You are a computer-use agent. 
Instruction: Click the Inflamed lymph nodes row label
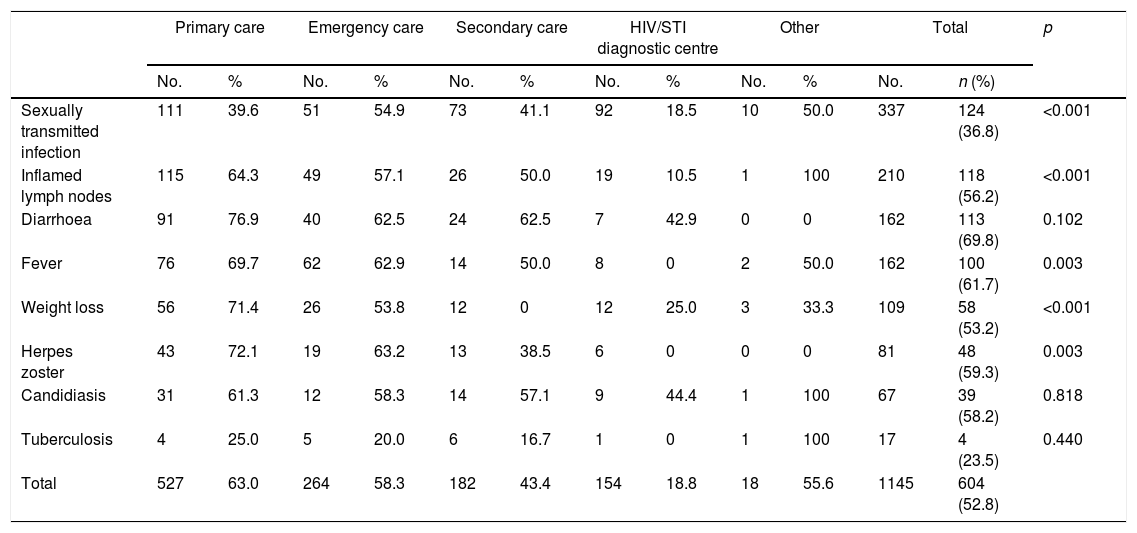[66, 187]
